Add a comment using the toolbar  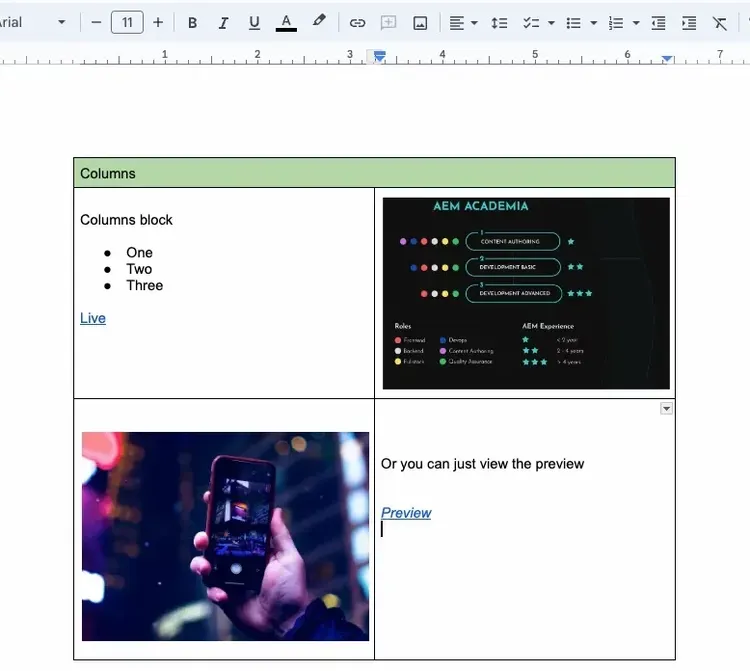click(x=388, y=22)
